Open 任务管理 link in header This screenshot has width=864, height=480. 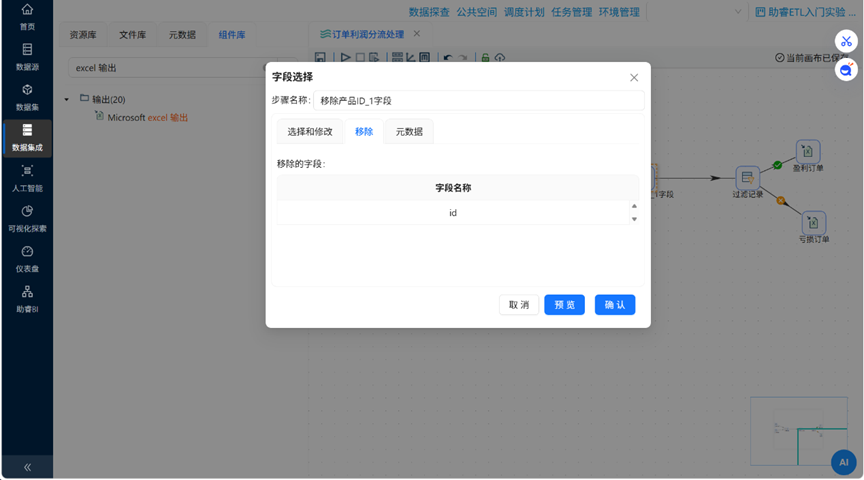(x=571, y=12)
